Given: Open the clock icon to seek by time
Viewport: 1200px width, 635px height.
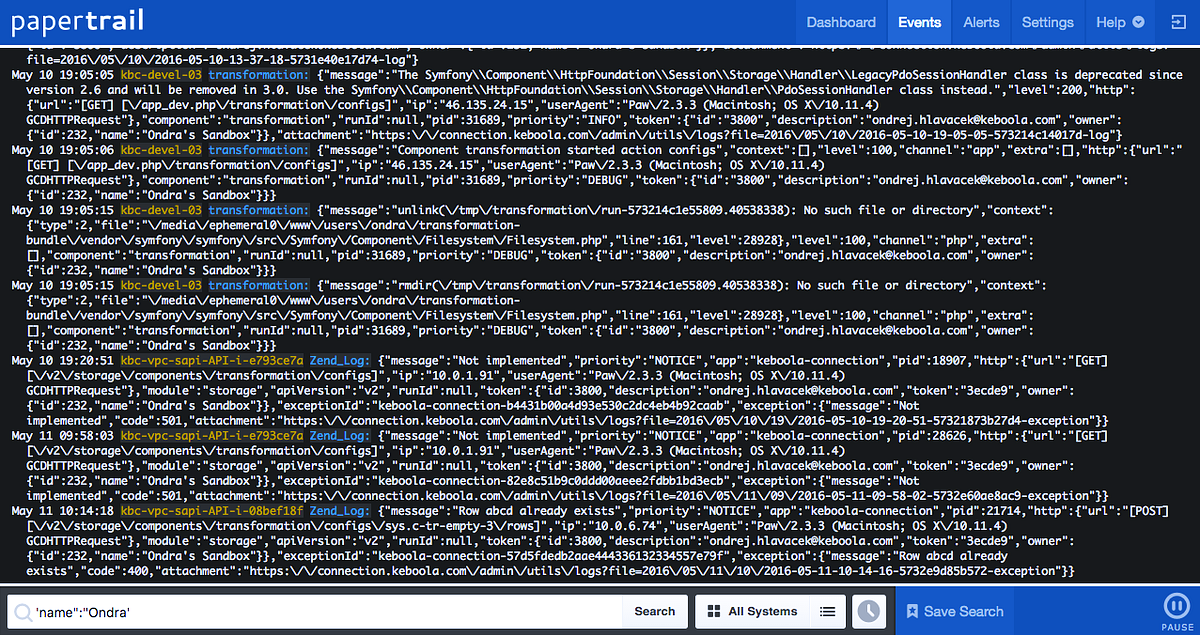Looking at the screenshot, I should click(869, 611).
